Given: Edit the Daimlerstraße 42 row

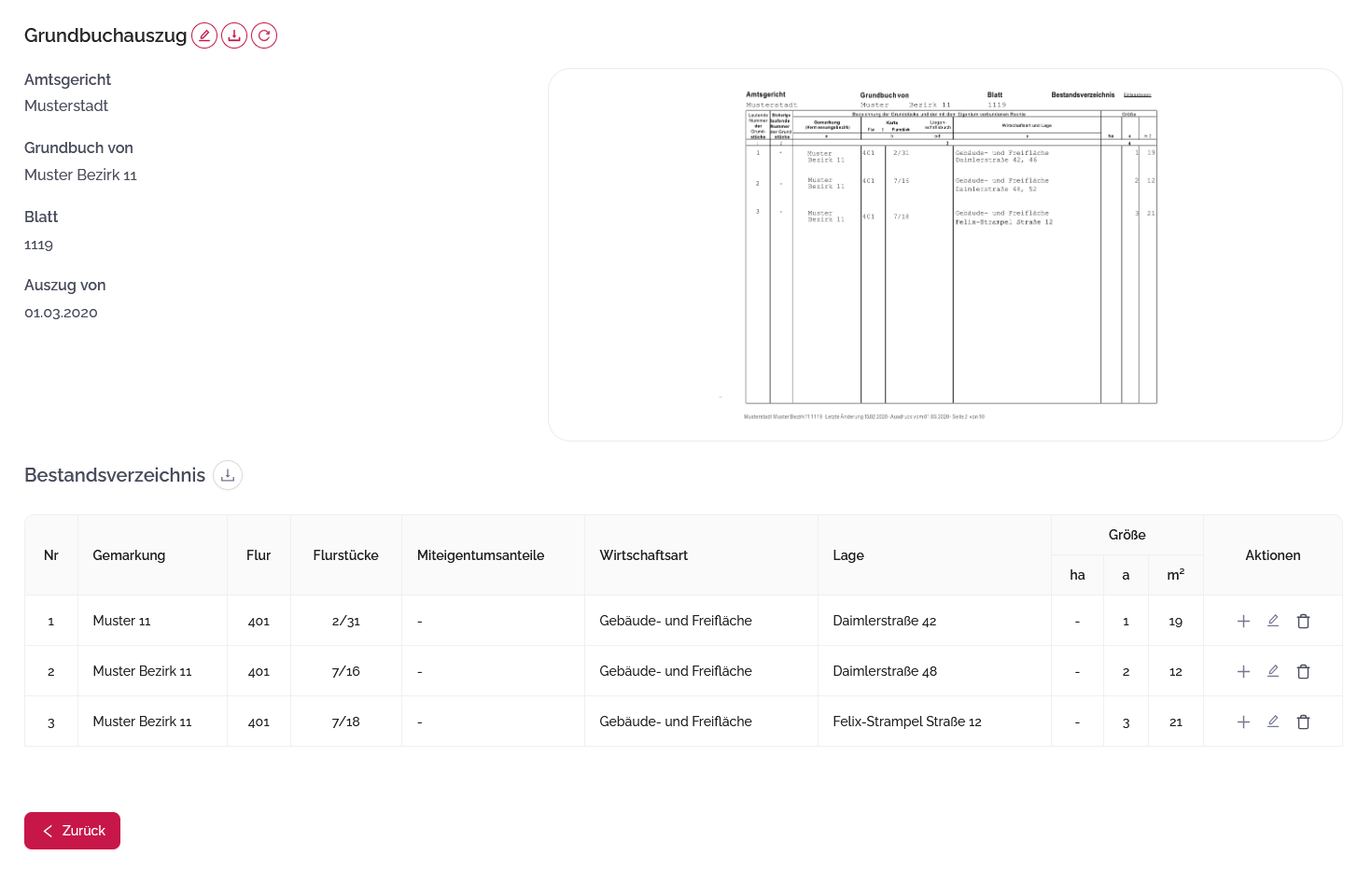Looking at the screenshot, I should pyautogui.click(x=1273, y=621).
